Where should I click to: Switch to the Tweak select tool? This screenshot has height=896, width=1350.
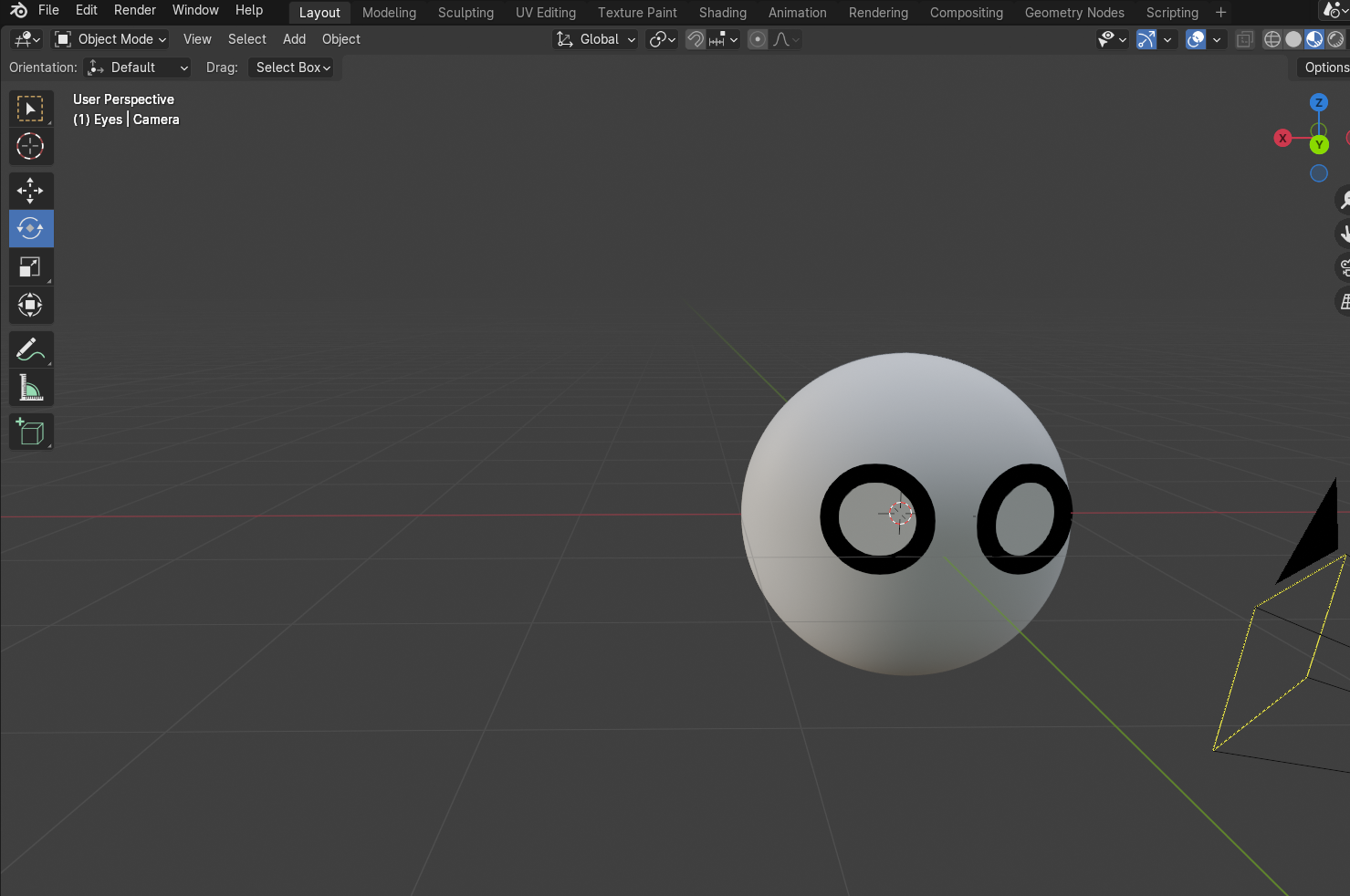(x=31, y=108)
